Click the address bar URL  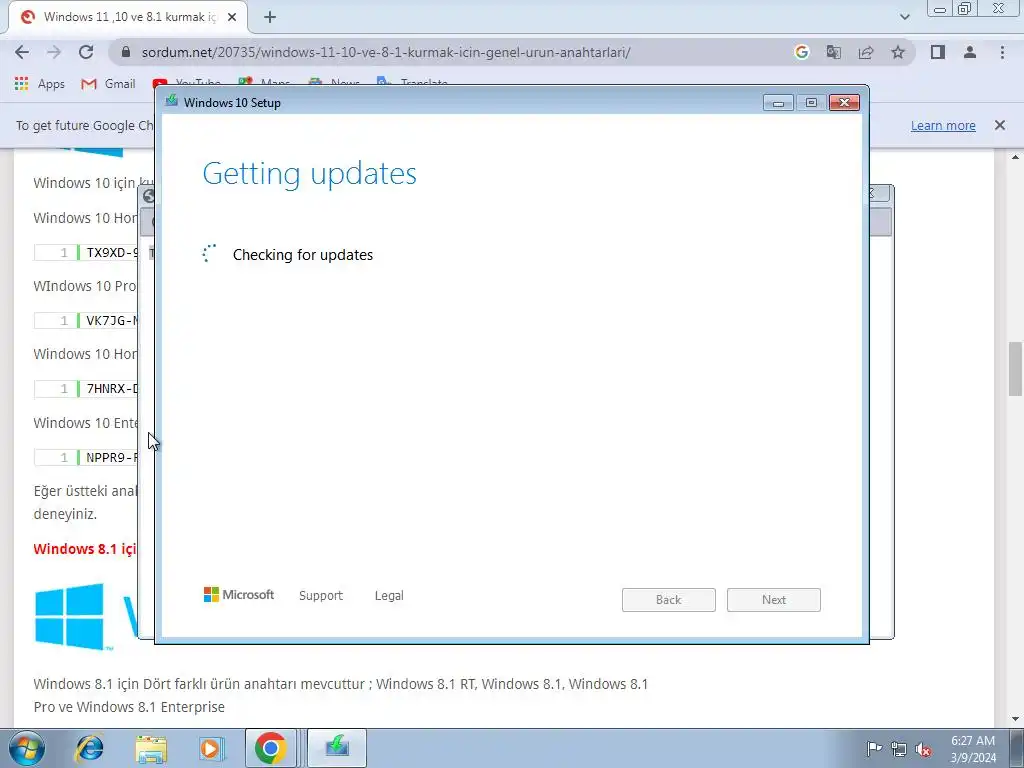click(385, 52)
